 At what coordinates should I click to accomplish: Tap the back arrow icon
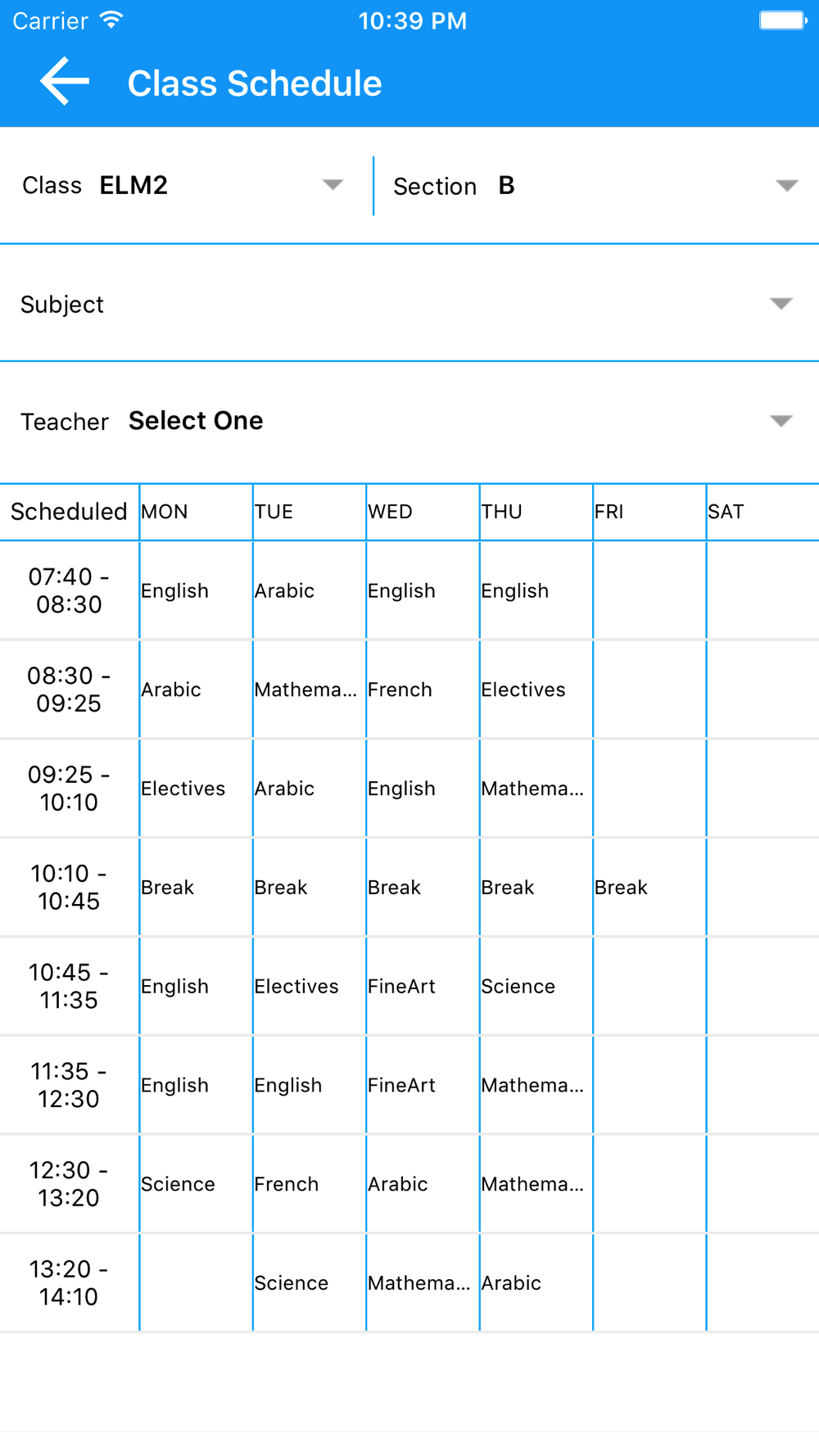click(x=64, y=81)
